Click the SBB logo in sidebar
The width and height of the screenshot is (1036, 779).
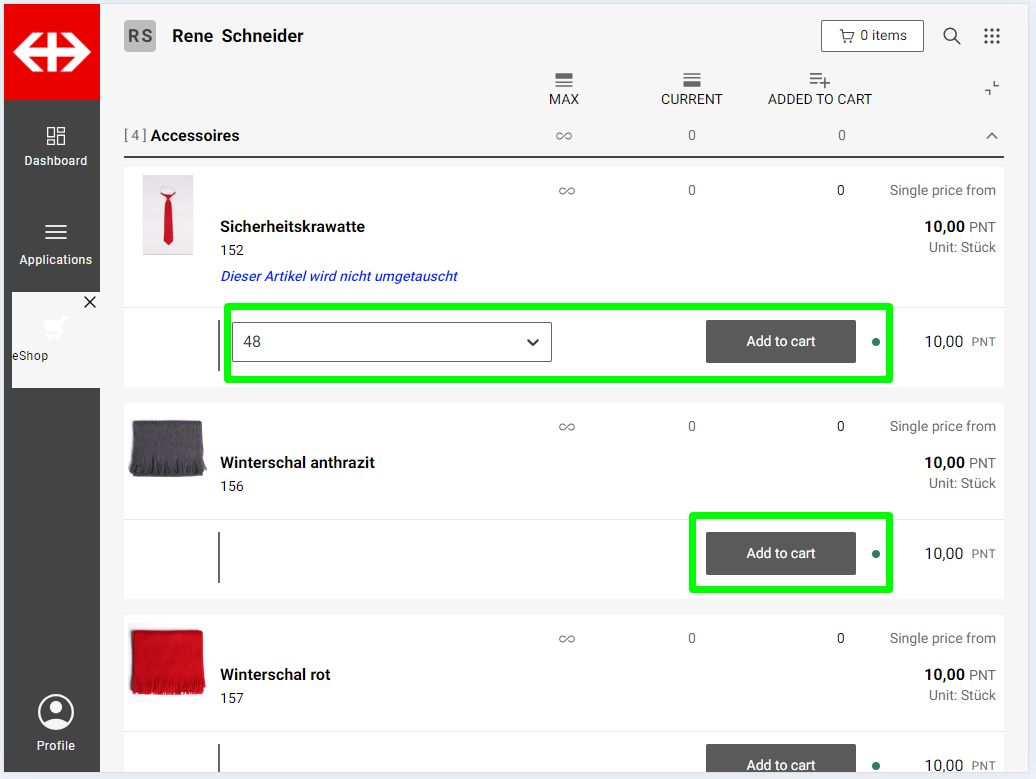52,52
